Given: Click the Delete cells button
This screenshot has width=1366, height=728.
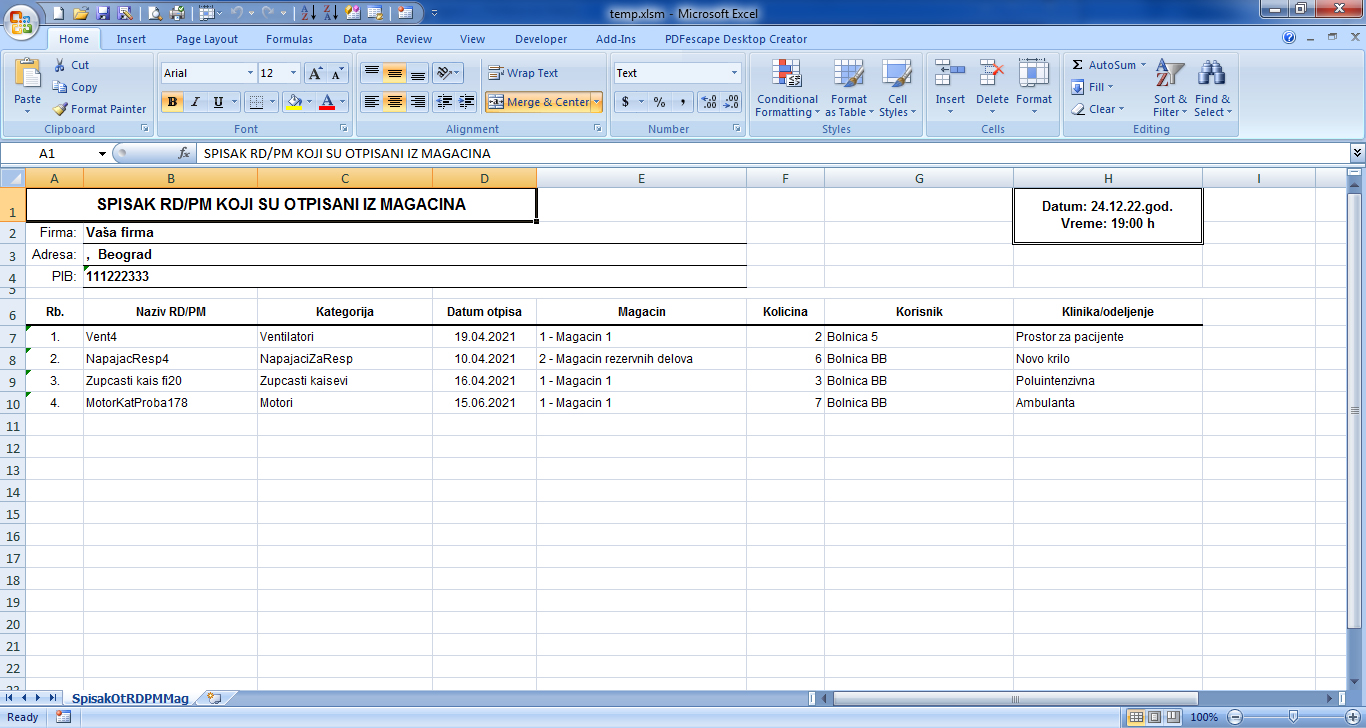Looking at the screenshot, I should click(992, 88).
